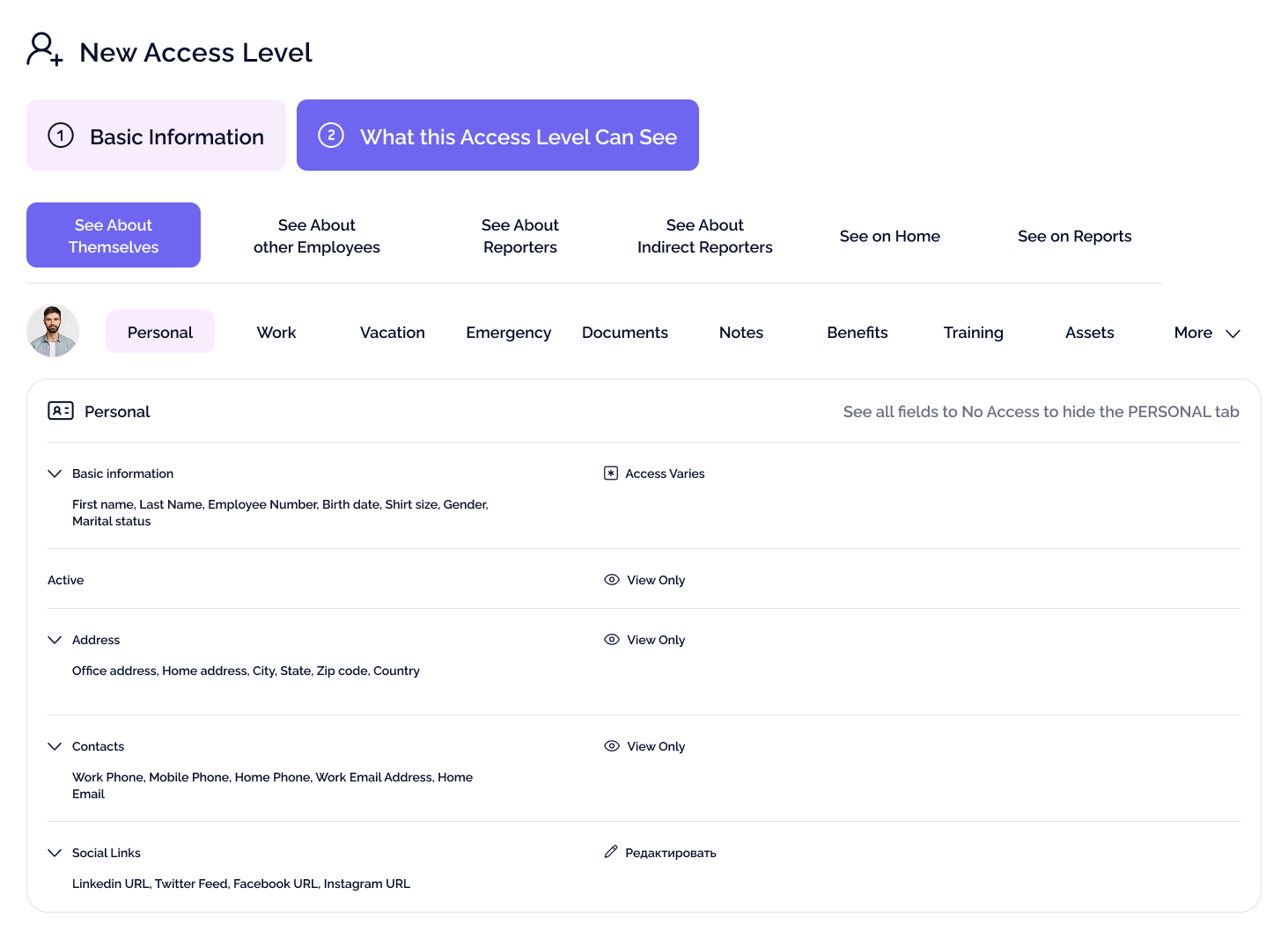
Task: Collapse the Address section chevron
Action: tap(55, 640)
